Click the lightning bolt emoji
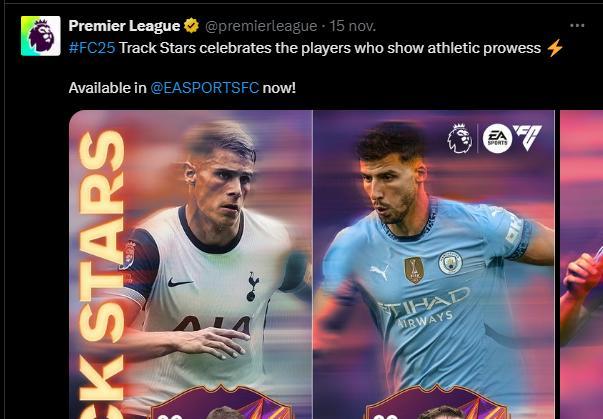Screen dimensions: 603x419 point(555,48)
